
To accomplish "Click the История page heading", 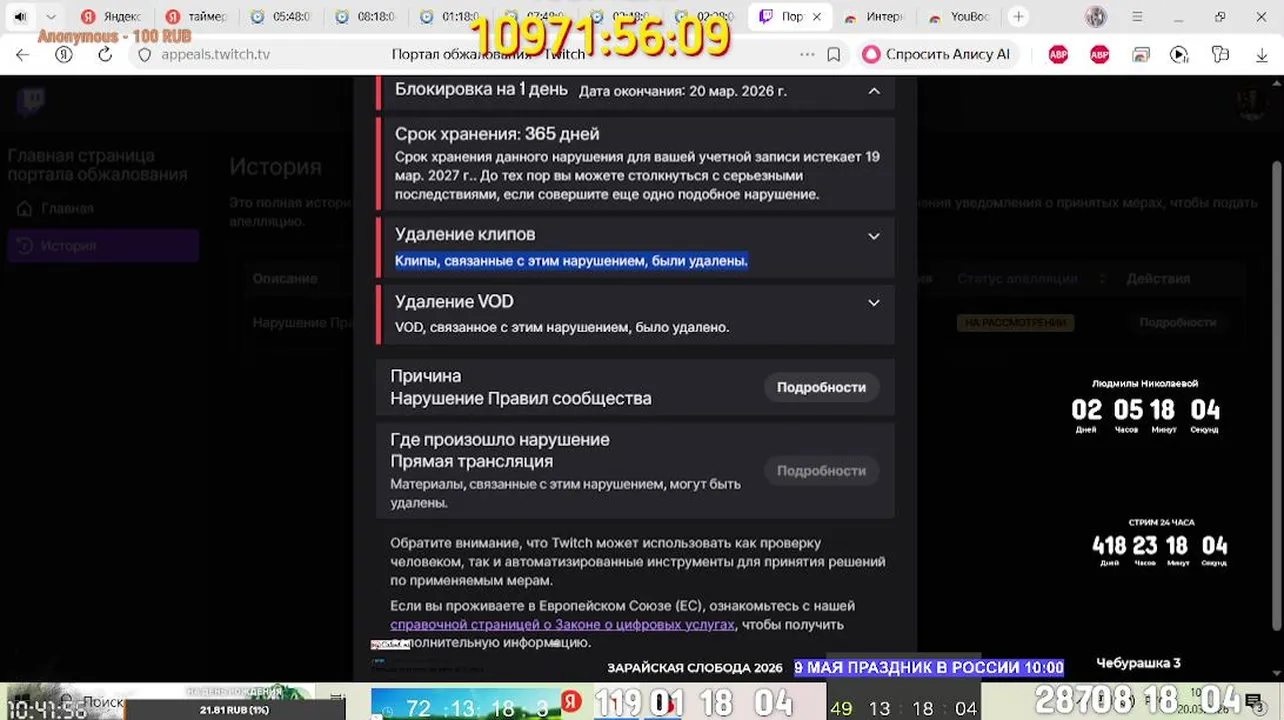I will point(275,167).
